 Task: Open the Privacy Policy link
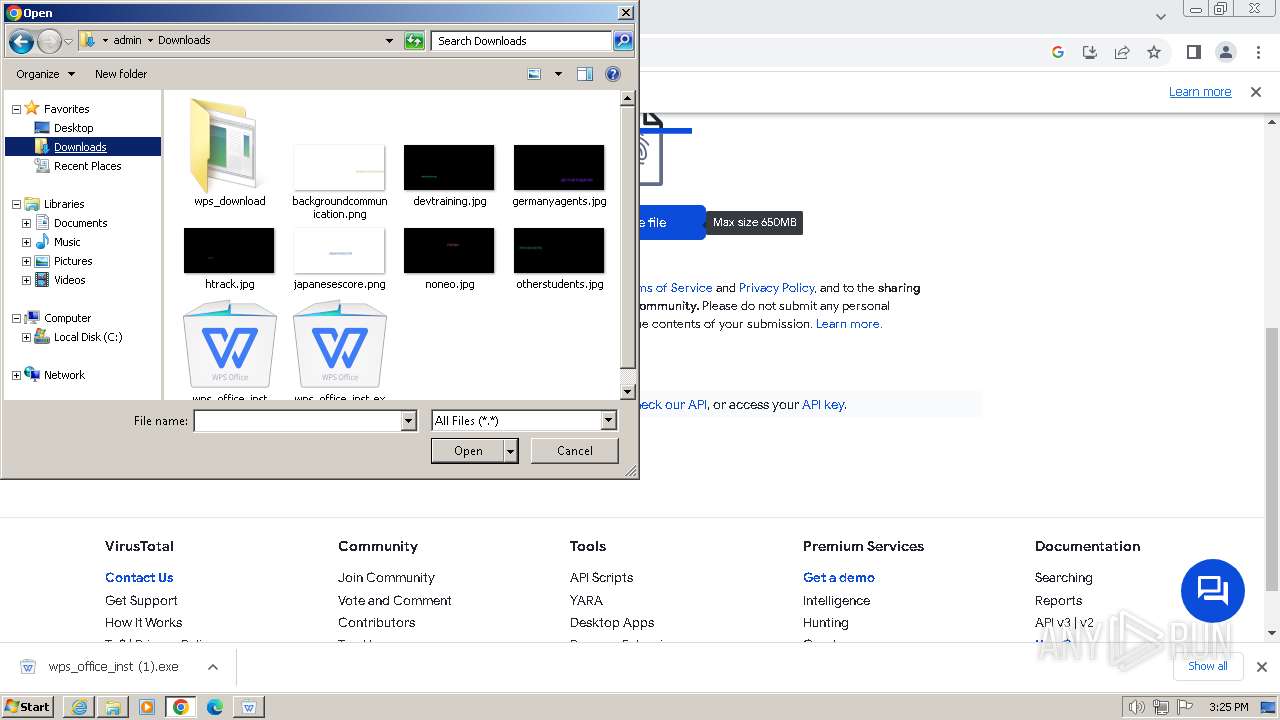click(x=777, y=288)
